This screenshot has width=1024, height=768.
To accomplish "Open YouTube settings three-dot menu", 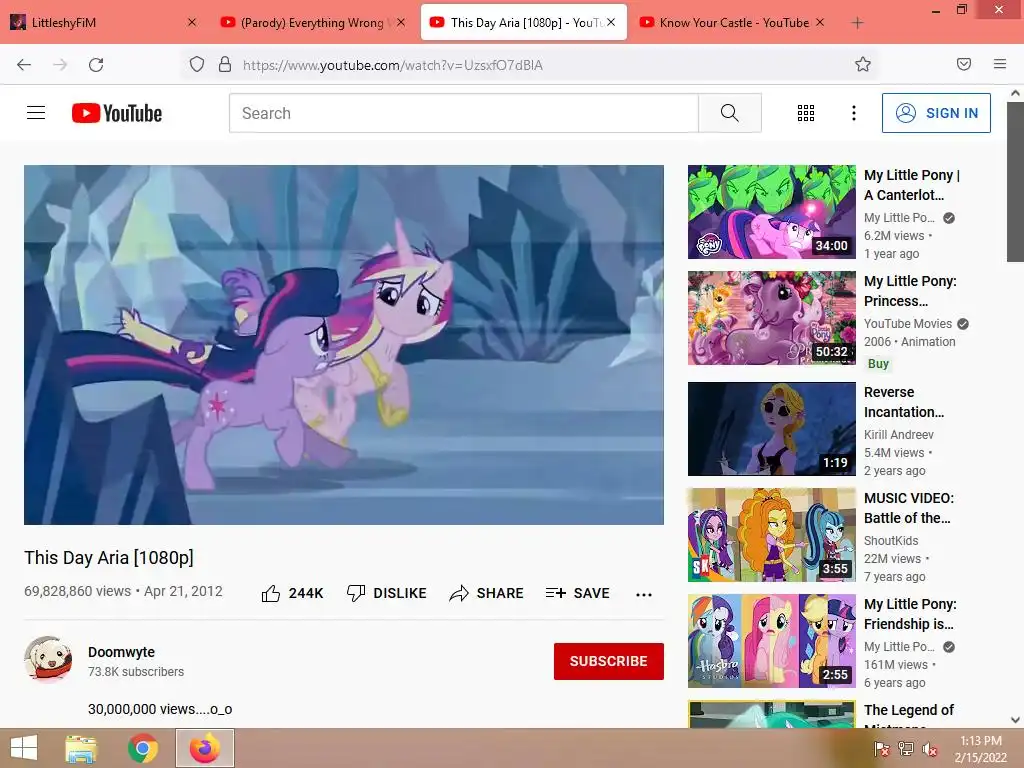I will coord(854,113).
